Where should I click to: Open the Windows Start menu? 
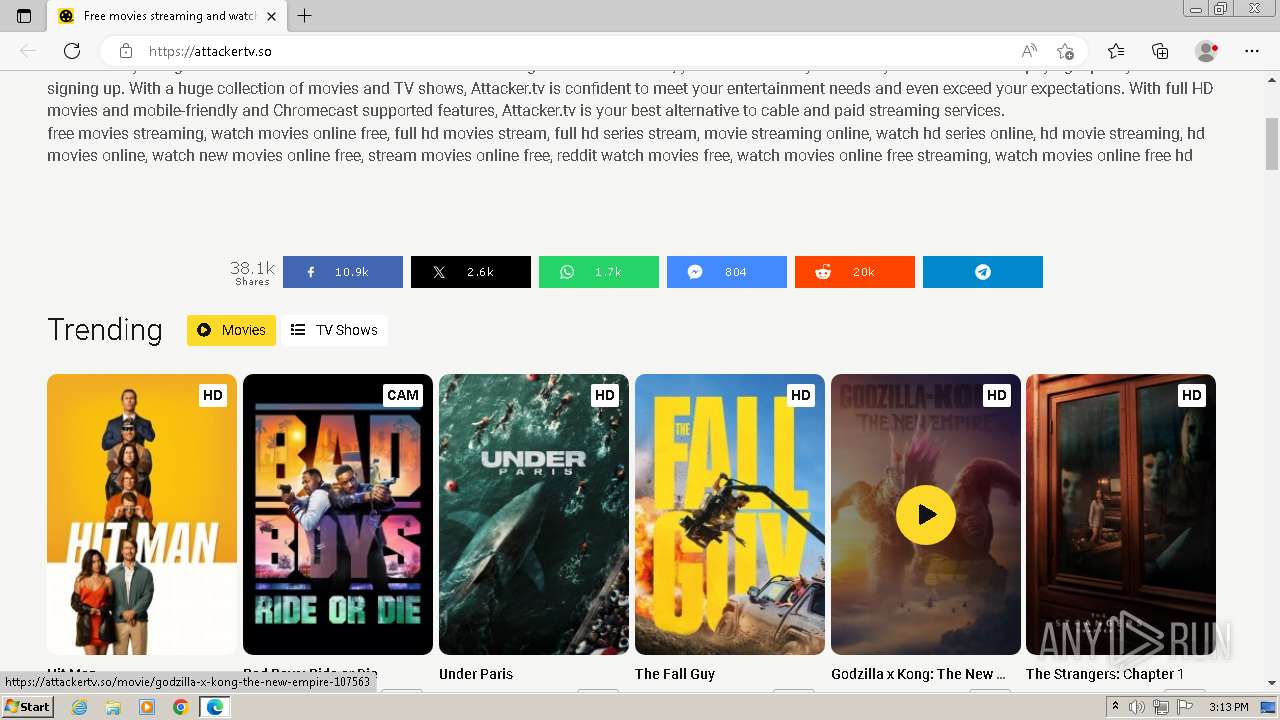27,707
